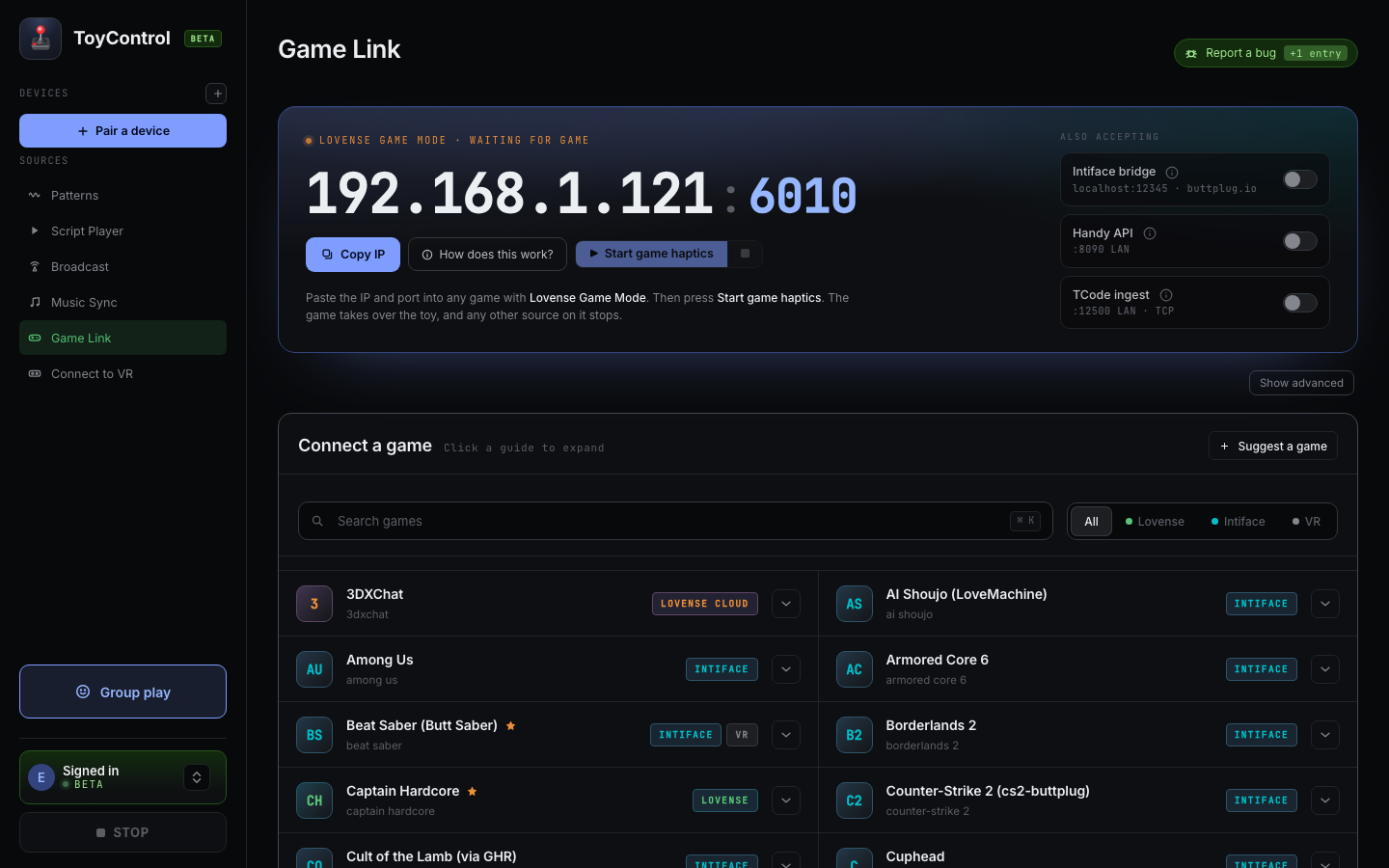Click the INTIFACE badge on Among Us
1389x868 pixels.
[x=722, y=669]
